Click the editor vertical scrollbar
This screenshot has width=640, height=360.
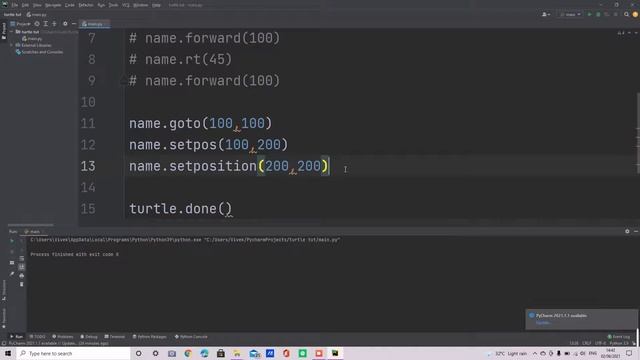[x=638, y=133]
